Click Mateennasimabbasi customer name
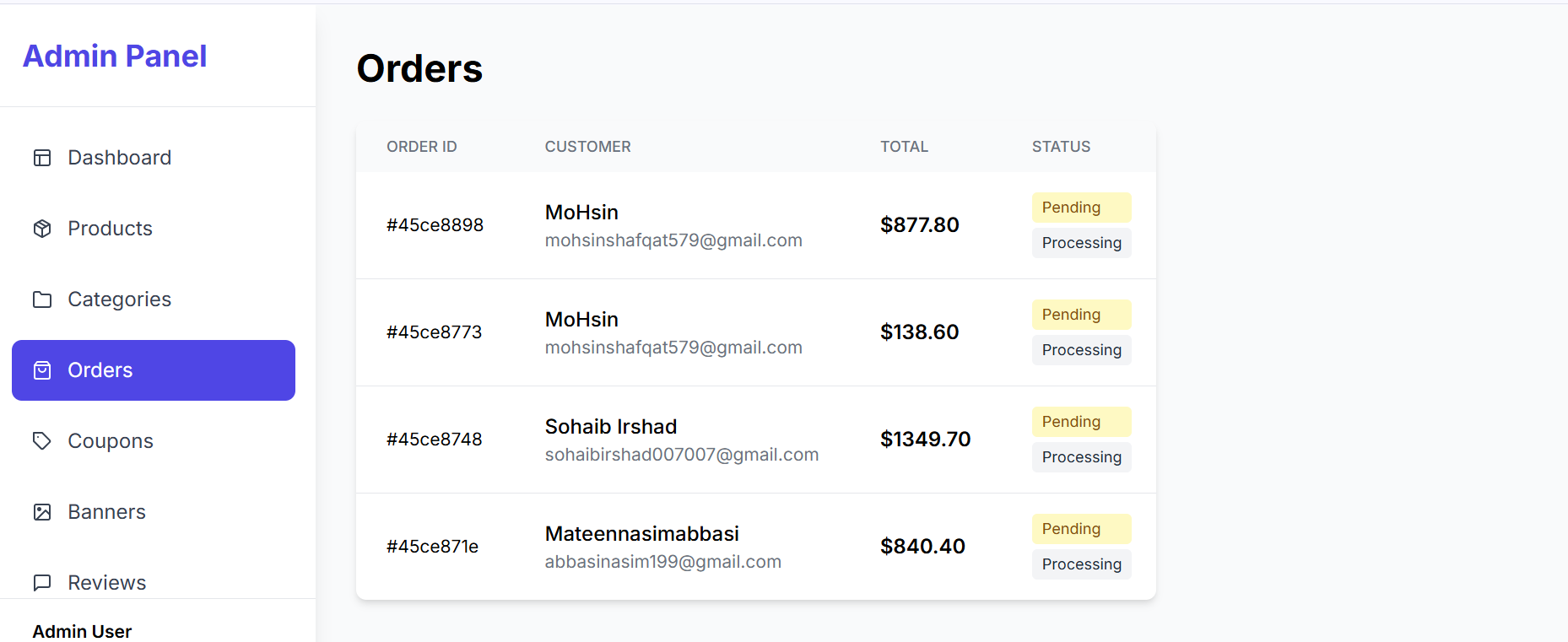 pos(641,534)
